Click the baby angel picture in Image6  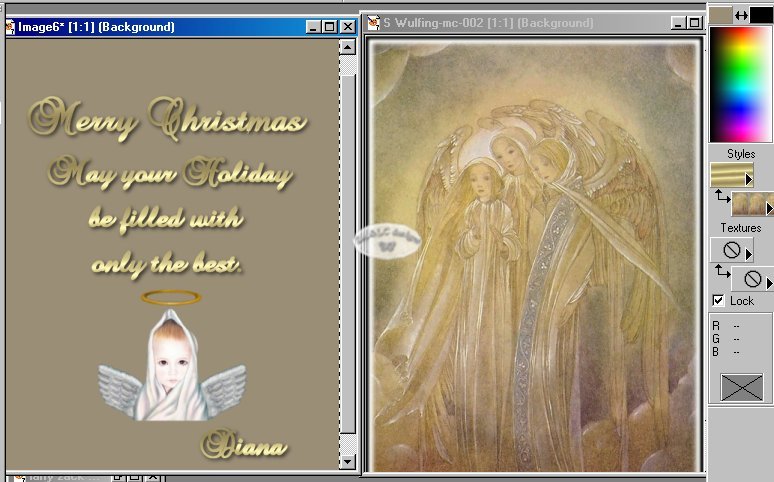172,366
